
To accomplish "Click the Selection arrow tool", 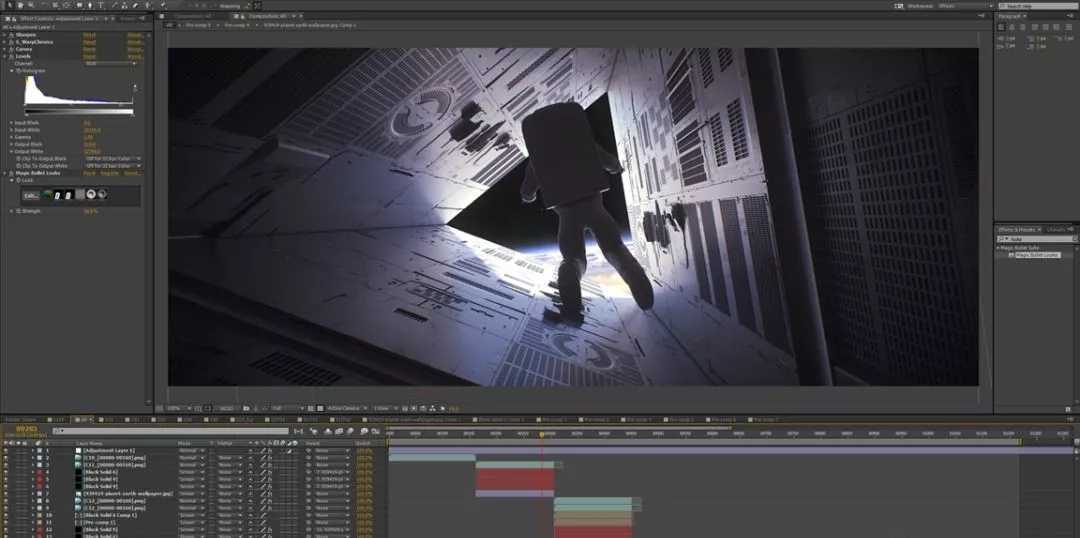I will pyautogui.click(x=9, y=5).
